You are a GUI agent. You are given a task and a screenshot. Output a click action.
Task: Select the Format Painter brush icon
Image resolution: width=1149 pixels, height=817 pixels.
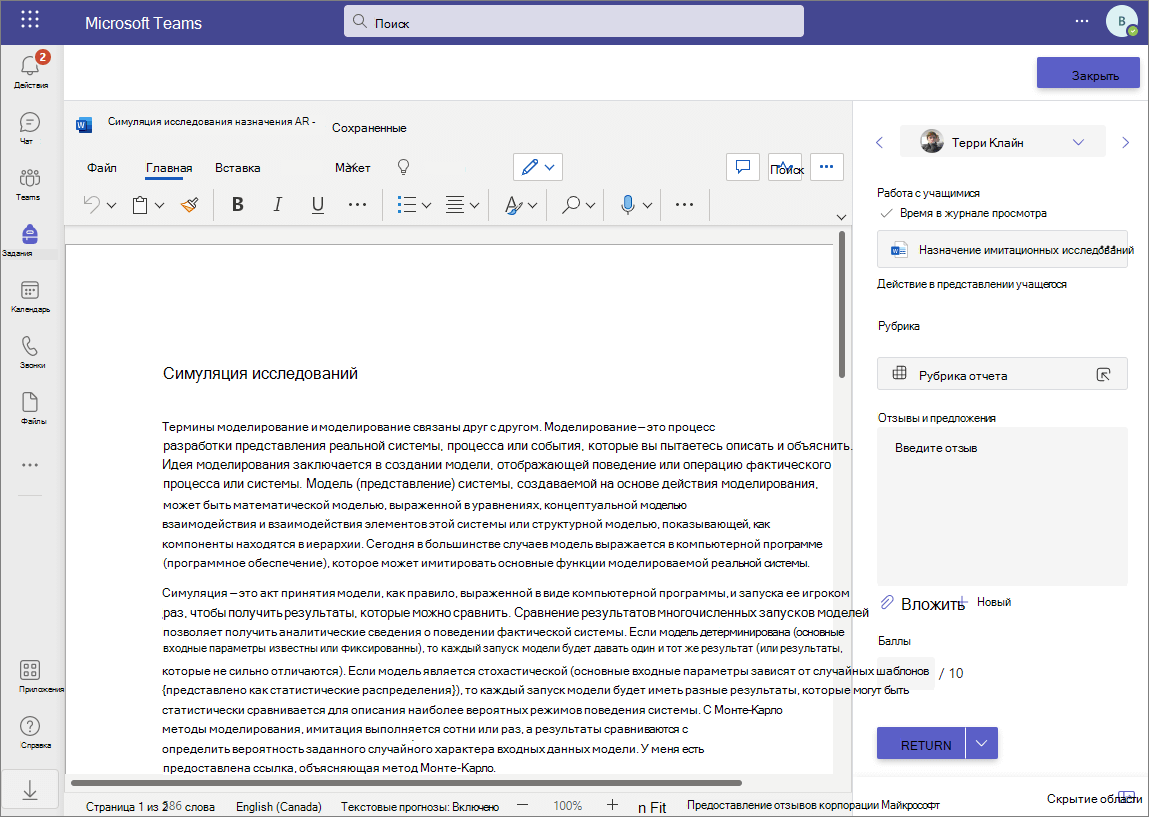pyautogui.click(x=190, y=204)
